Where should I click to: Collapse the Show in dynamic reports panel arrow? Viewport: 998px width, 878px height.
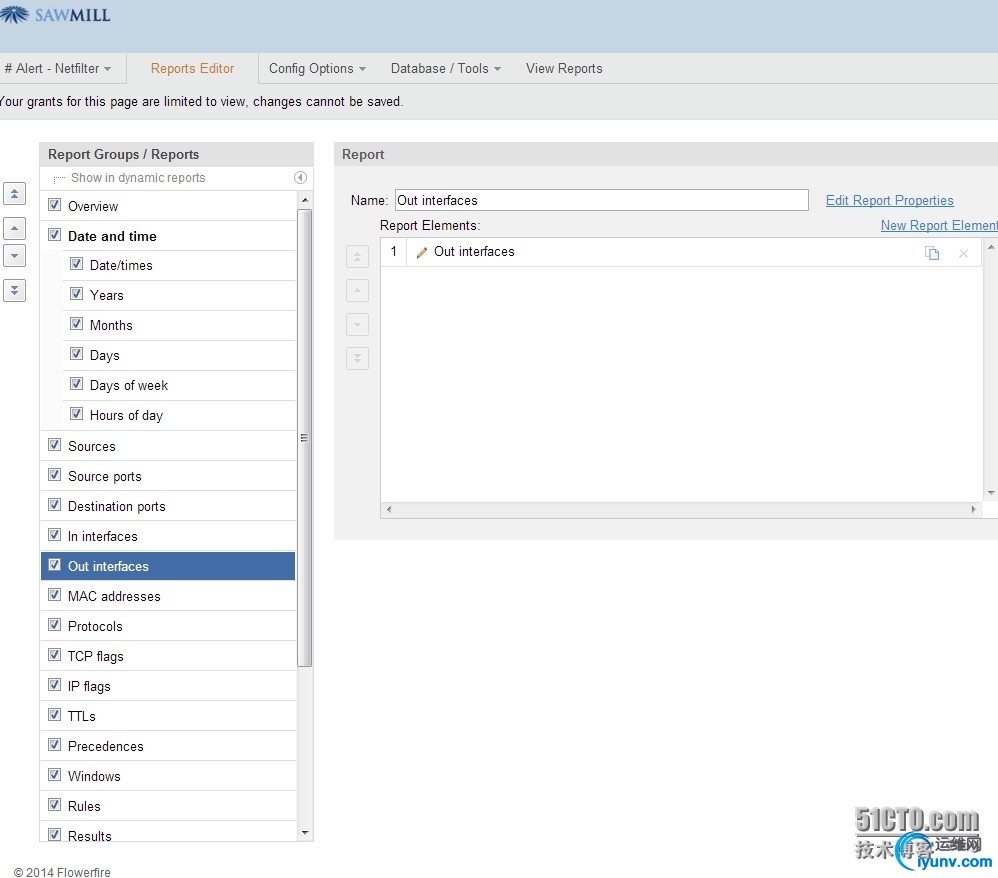pyautogui.click(x=300, y=178)
